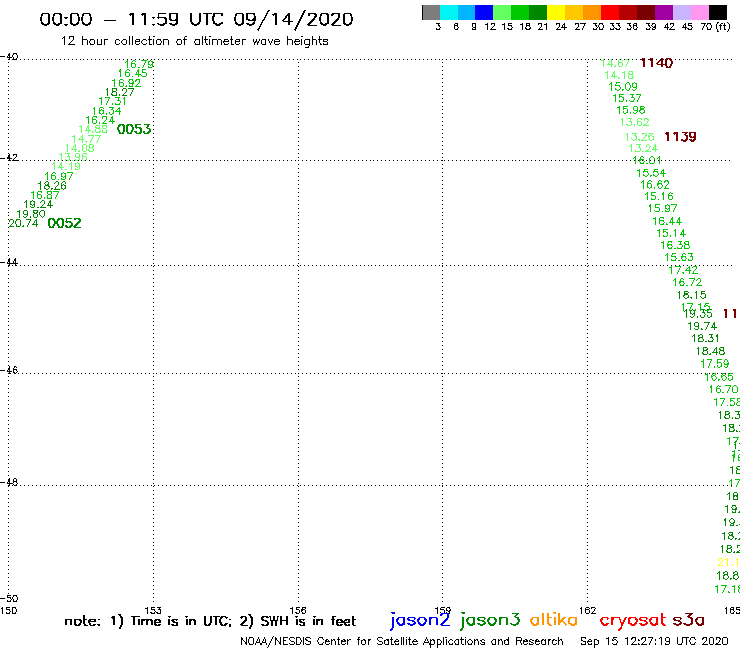Select the dark blue legend swatch

click(x=484, y=12)
